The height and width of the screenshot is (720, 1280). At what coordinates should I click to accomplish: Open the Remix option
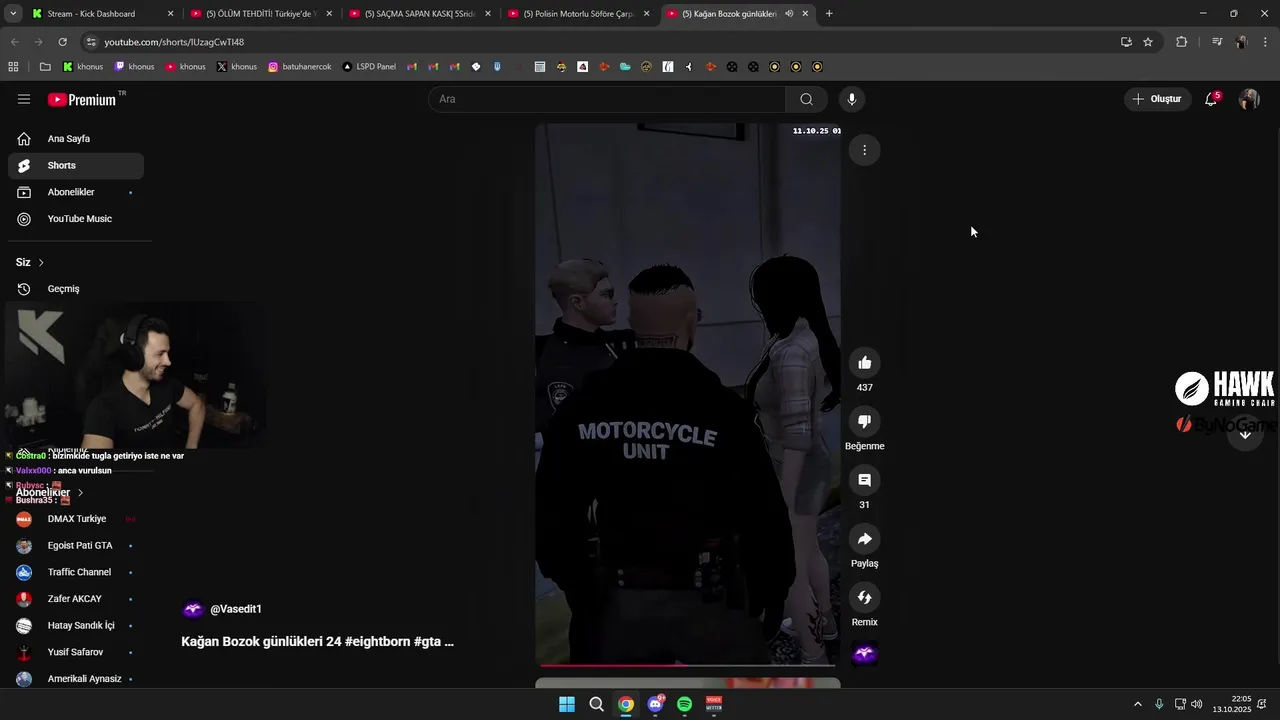click(864, 598)
